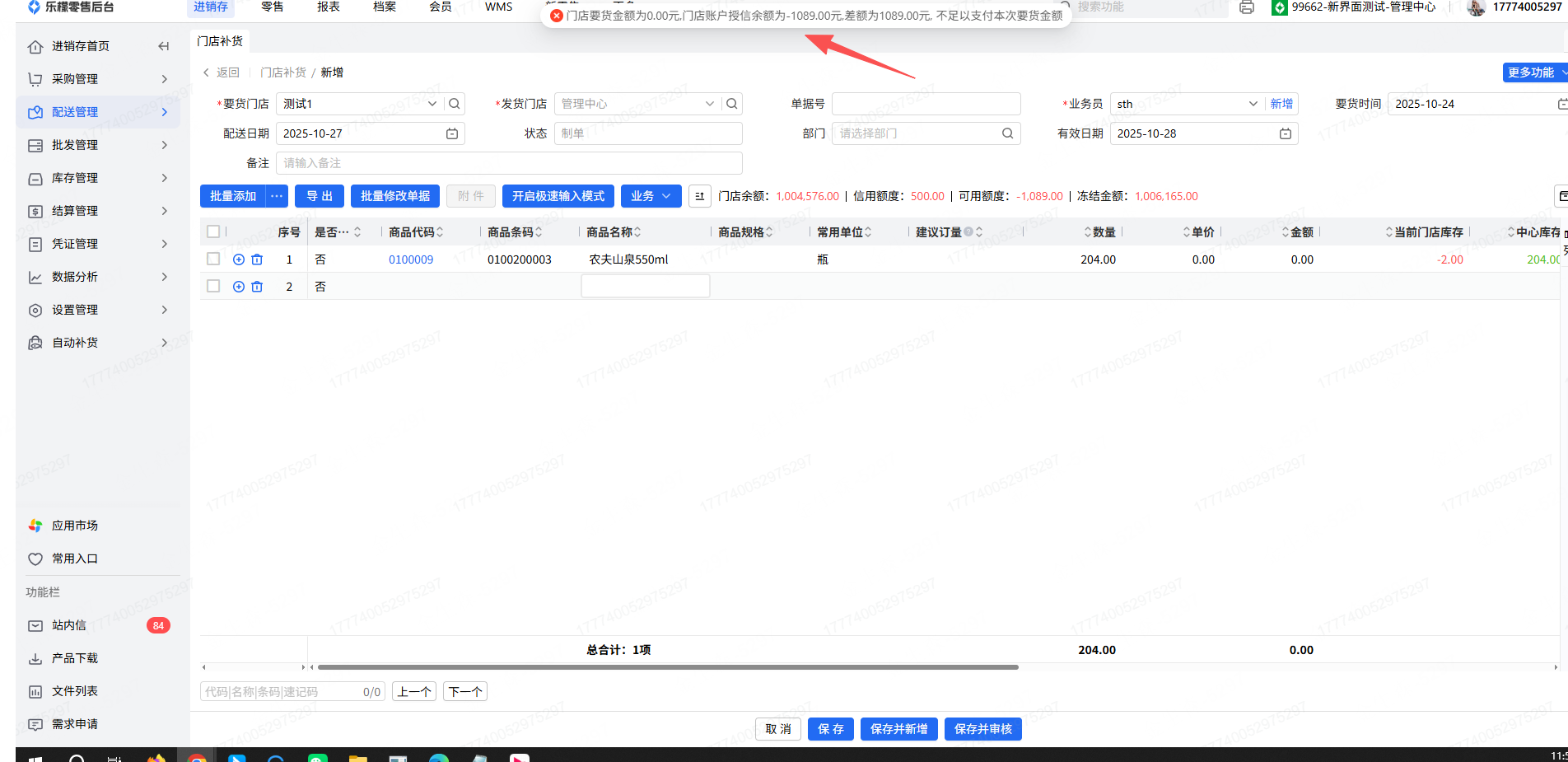This screenshot has width=1568, height=762.
Task: Expand 库存管理 submenu chevron
Action: point(165,178)
